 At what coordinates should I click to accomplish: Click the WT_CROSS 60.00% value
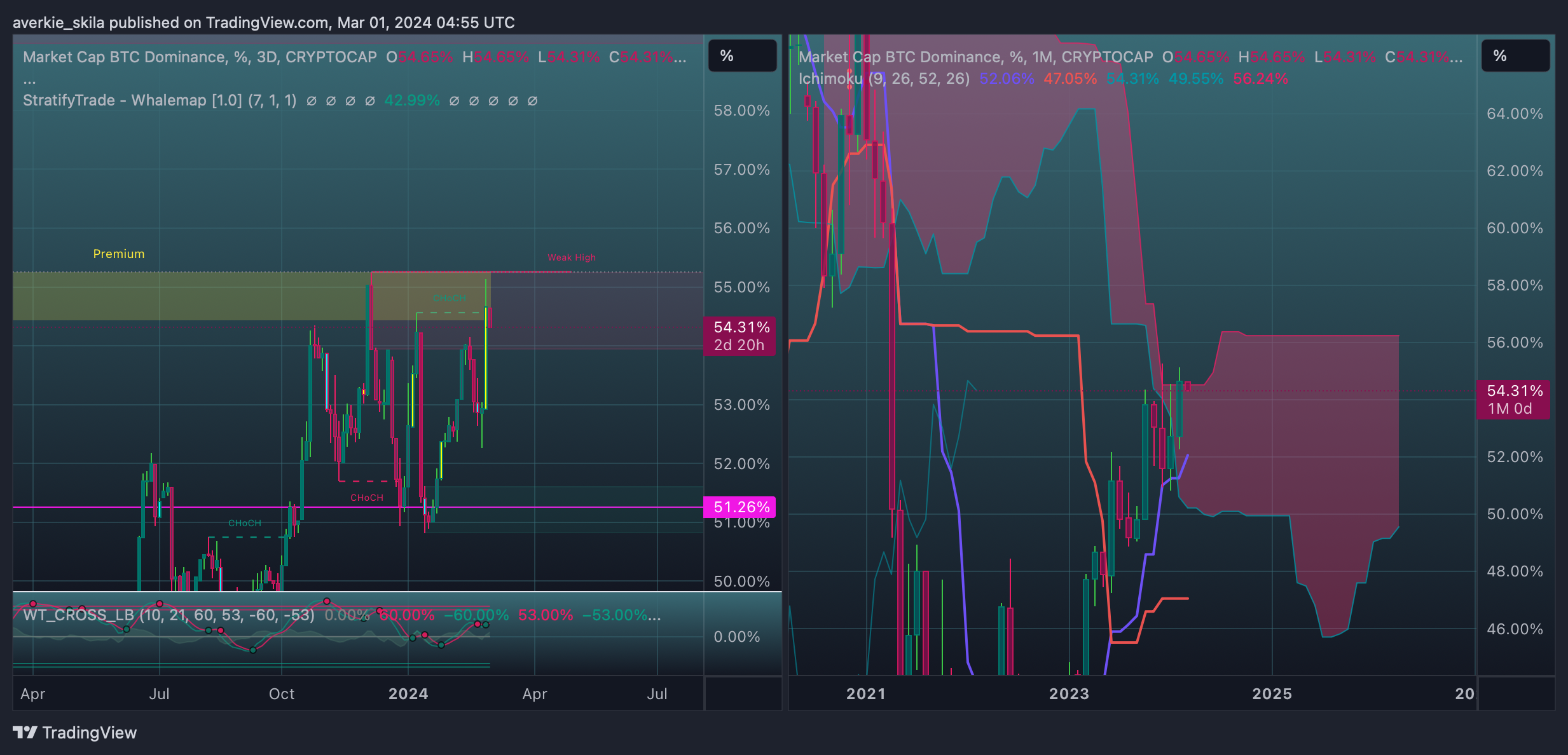[407, 615]
